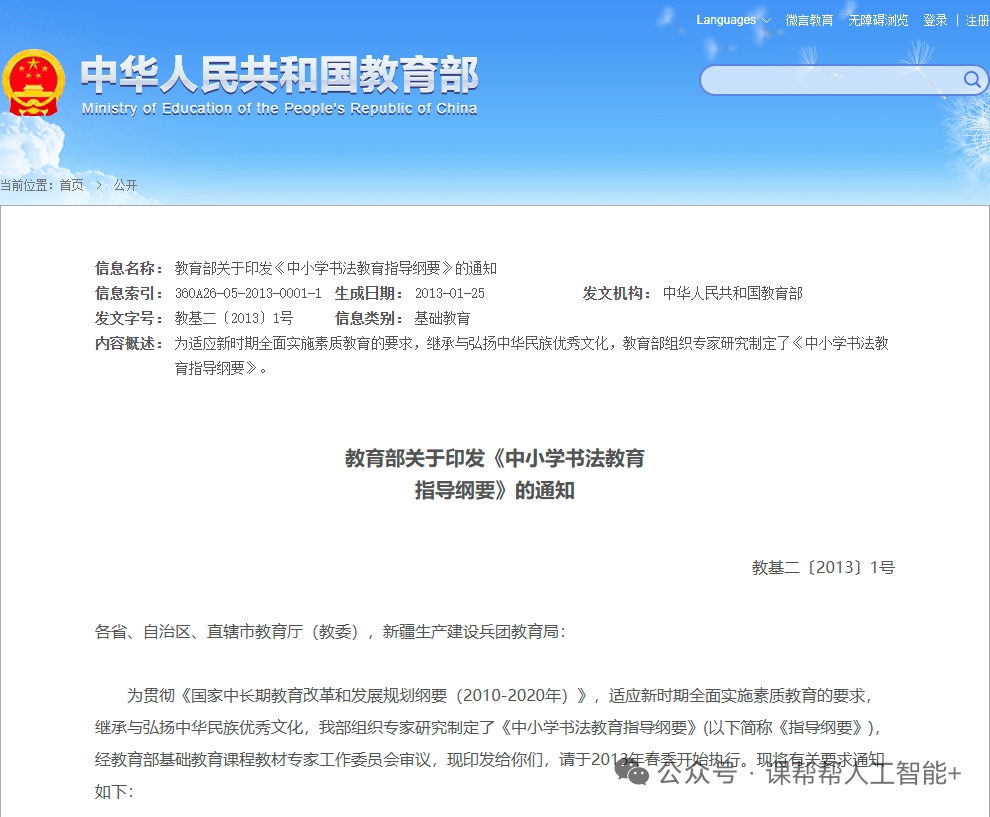Image resolution: width=990 pixels, height=817 pixels.
Task: Open the Languages dropdown
Action: [x=726, y=20]
